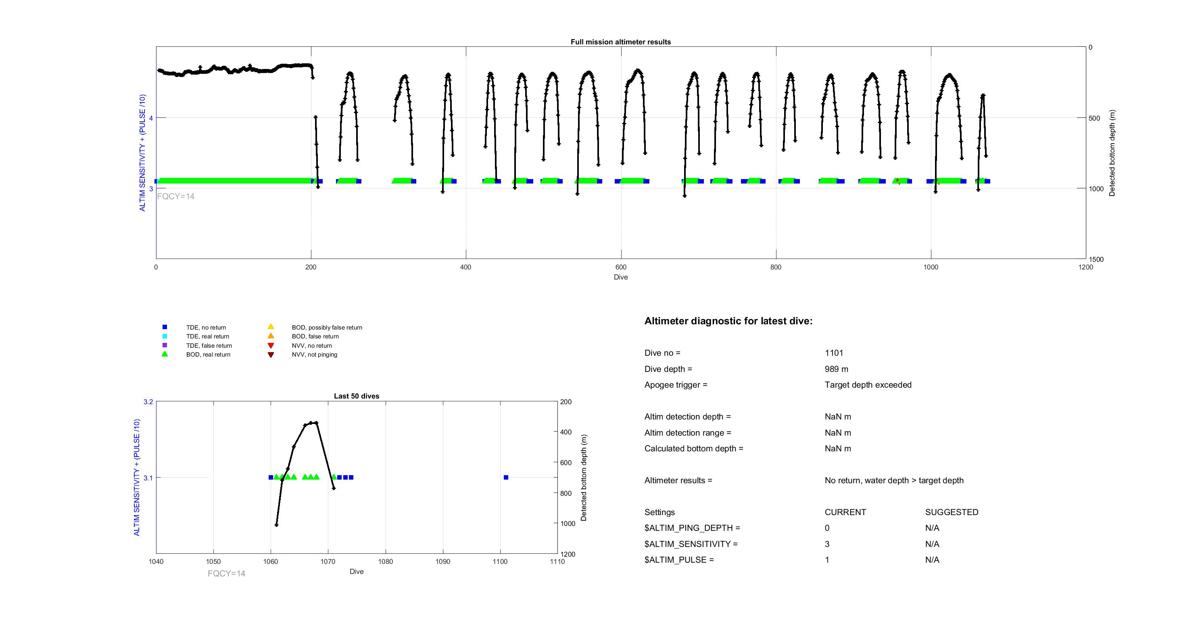Click the 'CURRENT' column header

(845, 512)
